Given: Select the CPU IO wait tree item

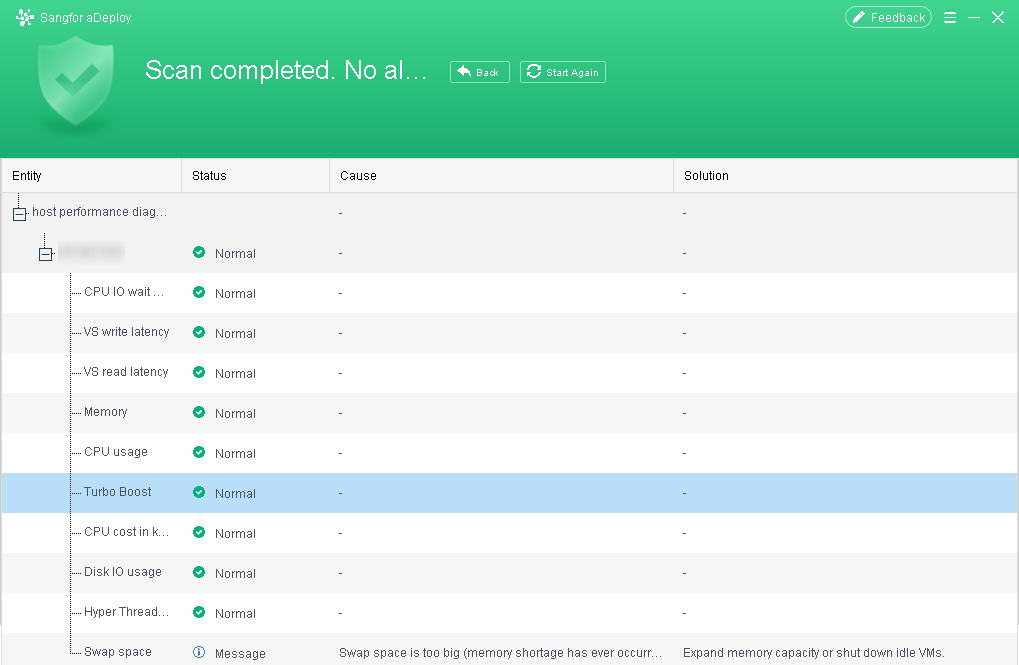Looking at the screenshot, I should [x=123, y=292].
